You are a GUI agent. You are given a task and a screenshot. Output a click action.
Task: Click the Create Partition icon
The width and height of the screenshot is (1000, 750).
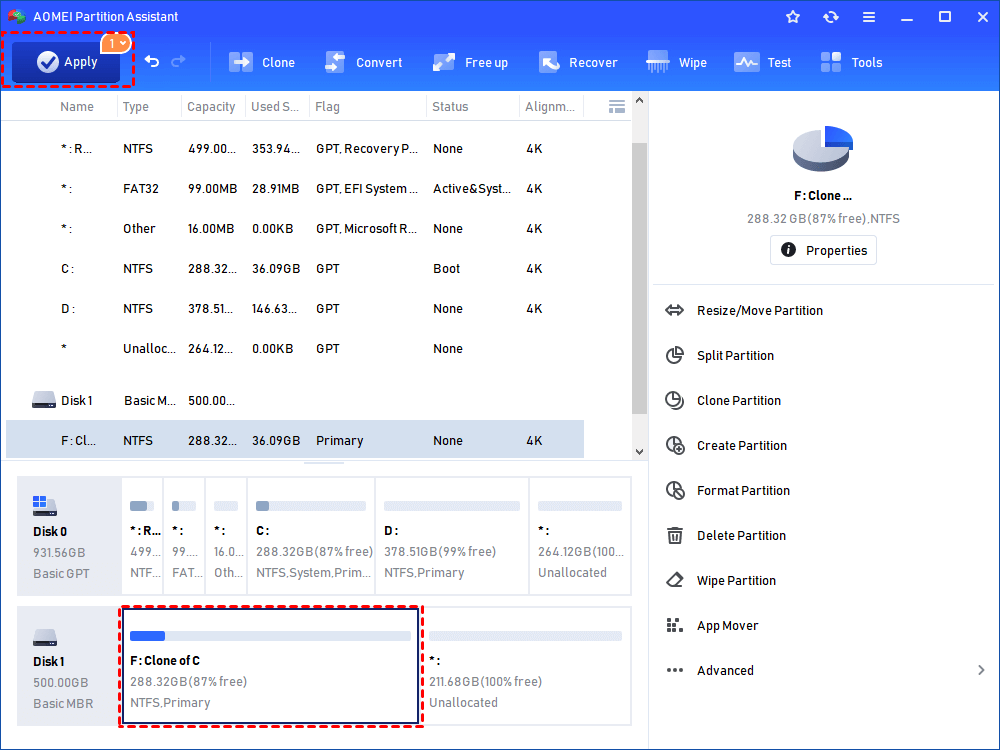(x=674, y=445)
